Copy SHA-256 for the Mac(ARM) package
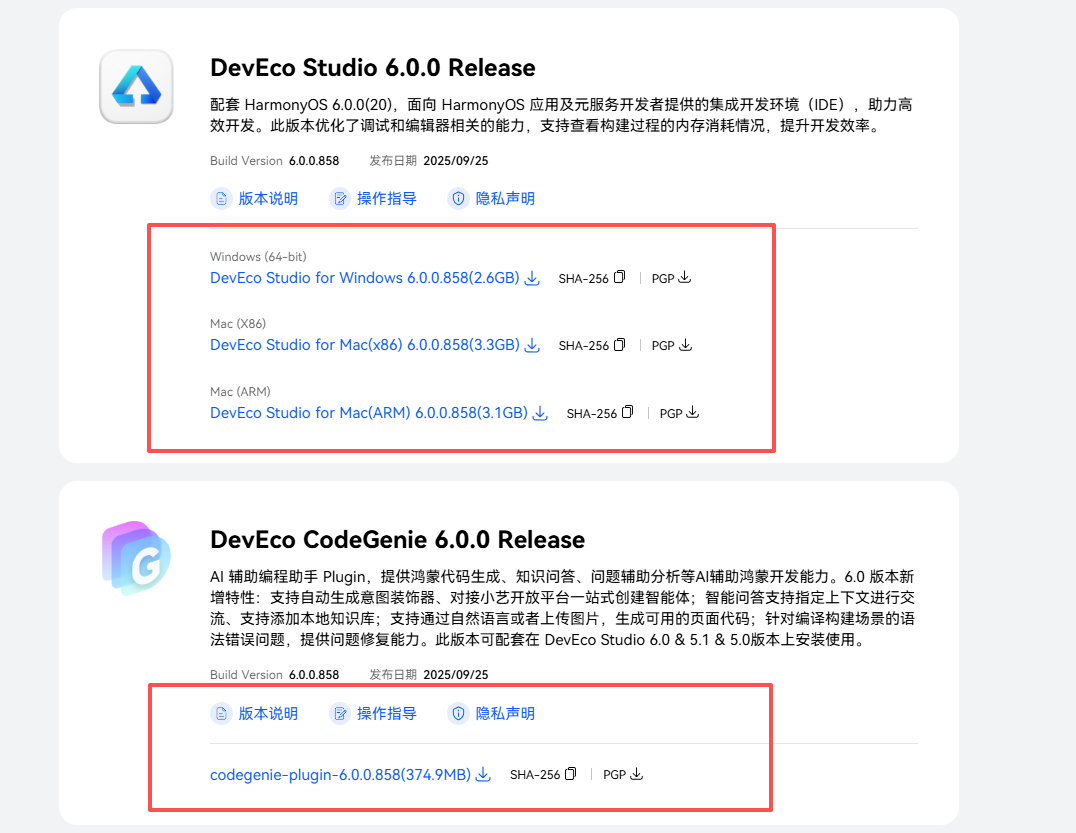1076x833 pixels. (x=628, y=412)
